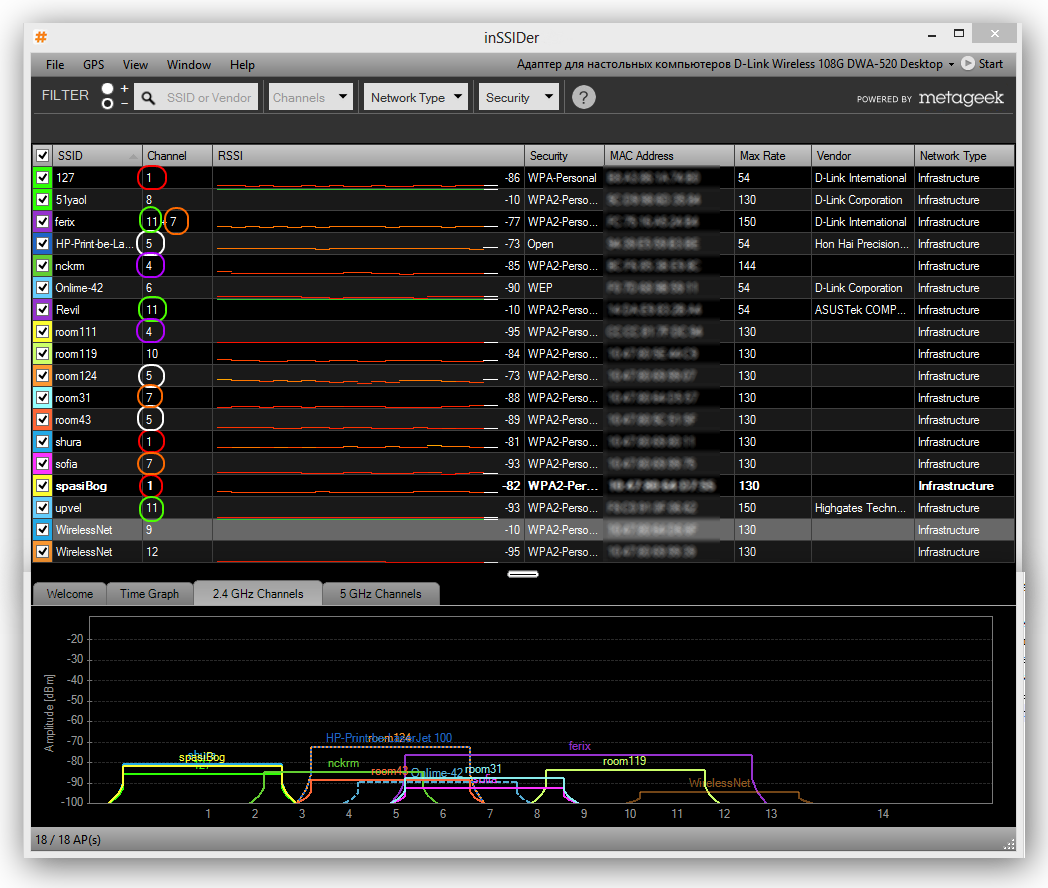Click the 18 / 18 AP(s) status text
The width and height of the screenshot is (1048, 888).
pyautogui.click(x=68, y=839)
